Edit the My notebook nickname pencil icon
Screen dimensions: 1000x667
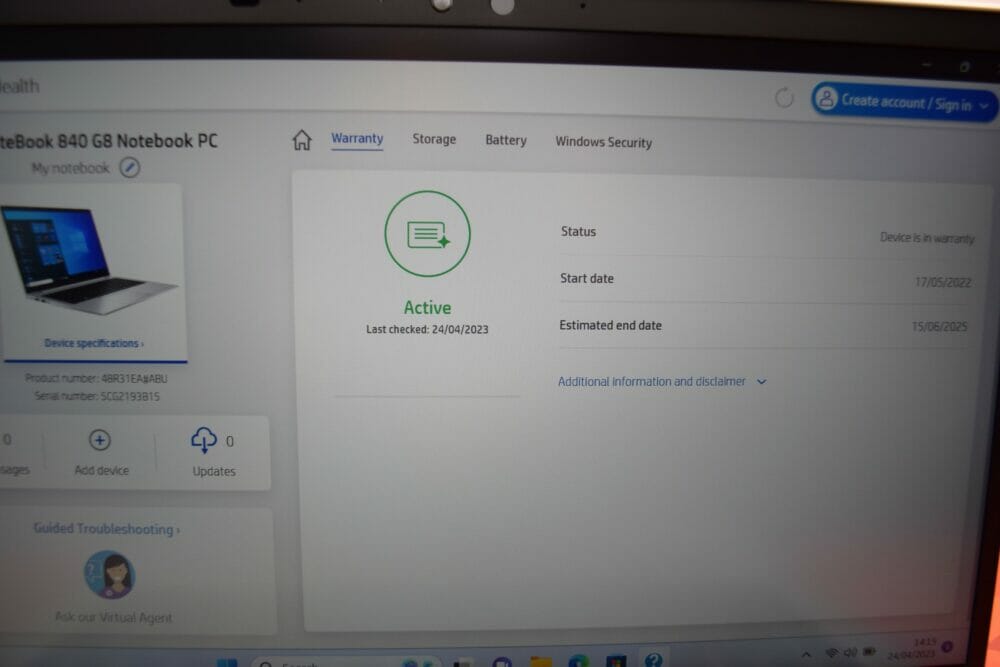(130, 168)
